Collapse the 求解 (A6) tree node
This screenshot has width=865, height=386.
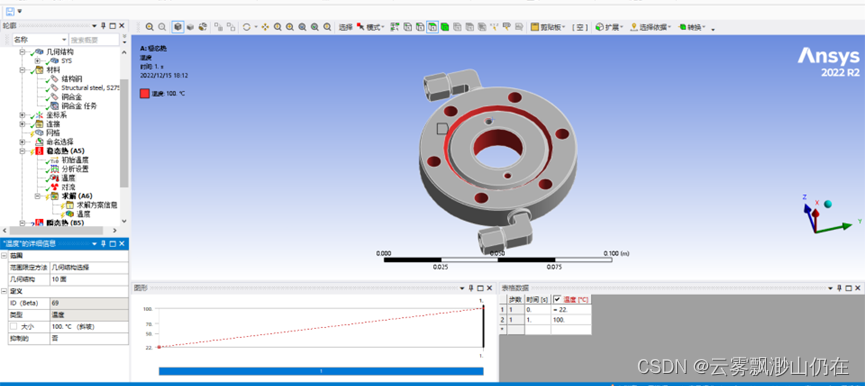click(x=37, y=196)
